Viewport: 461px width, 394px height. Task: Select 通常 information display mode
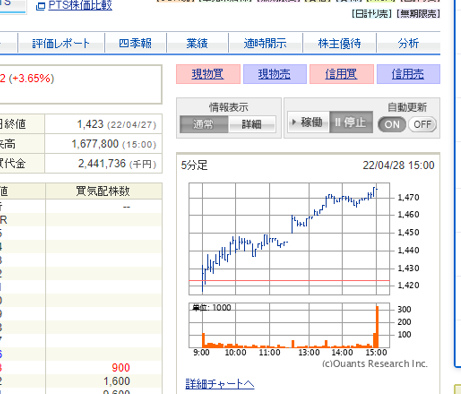click(204, 124)
